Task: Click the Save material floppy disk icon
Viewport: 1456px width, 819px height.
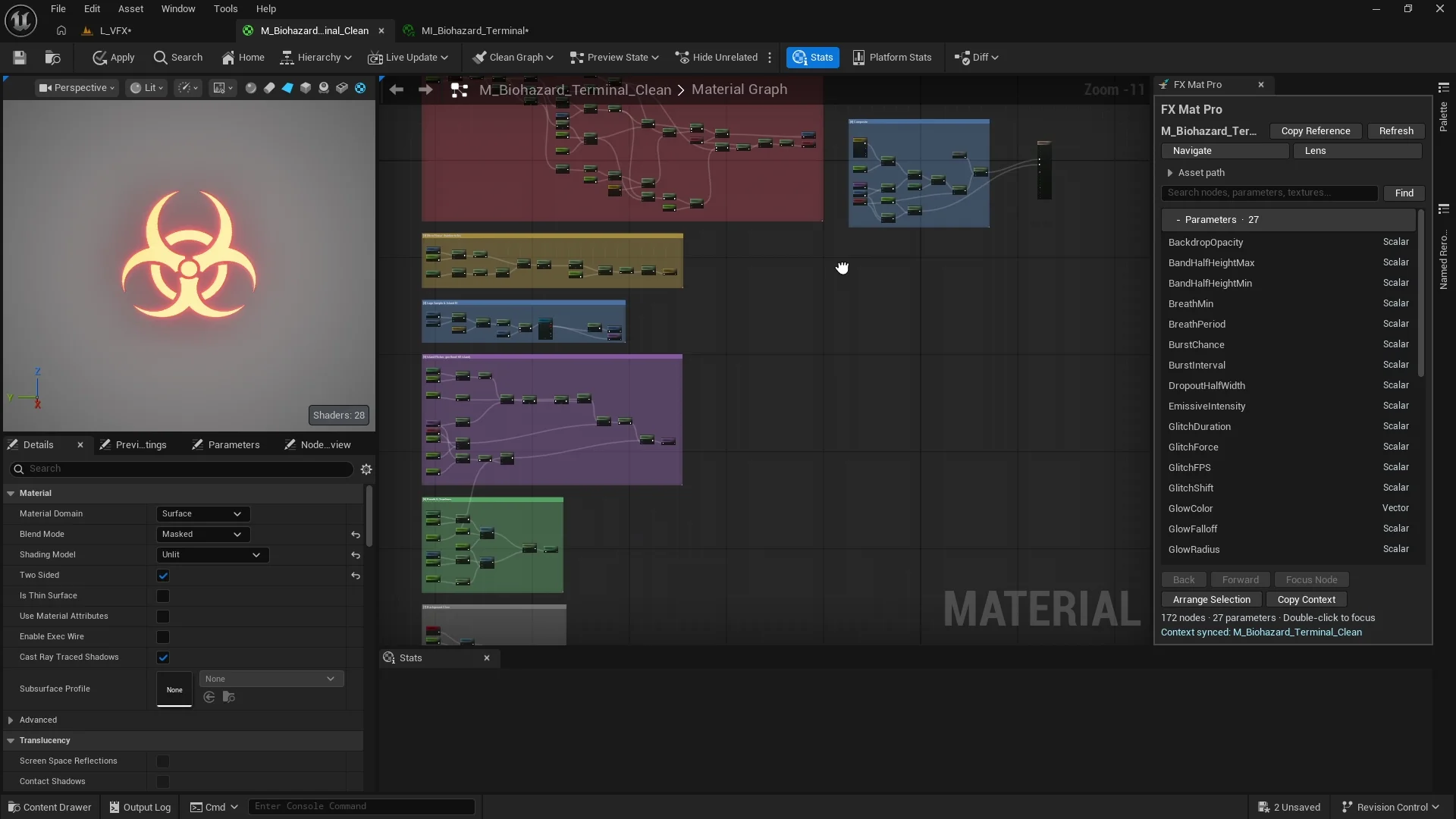Action: click(20, 58)
